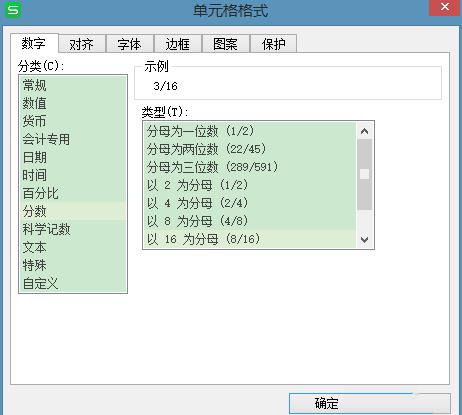Confirm with the 确定 button
The image size is (462, 415).
point(369,403)
